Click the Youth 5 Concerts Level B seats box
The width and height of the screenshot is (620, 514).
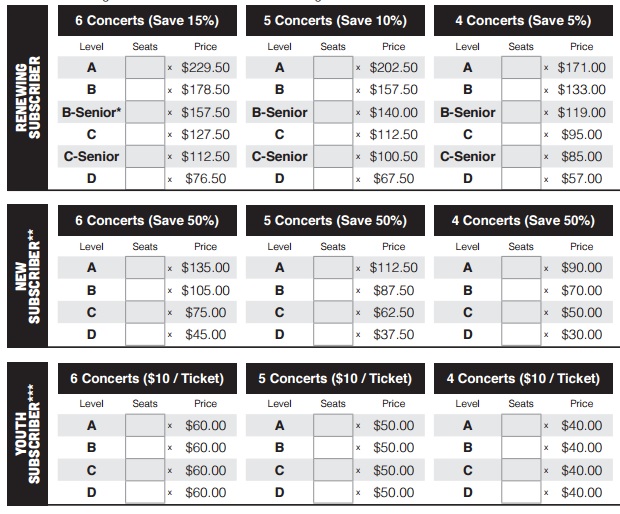pyautogui.click(x=333, y=448)
